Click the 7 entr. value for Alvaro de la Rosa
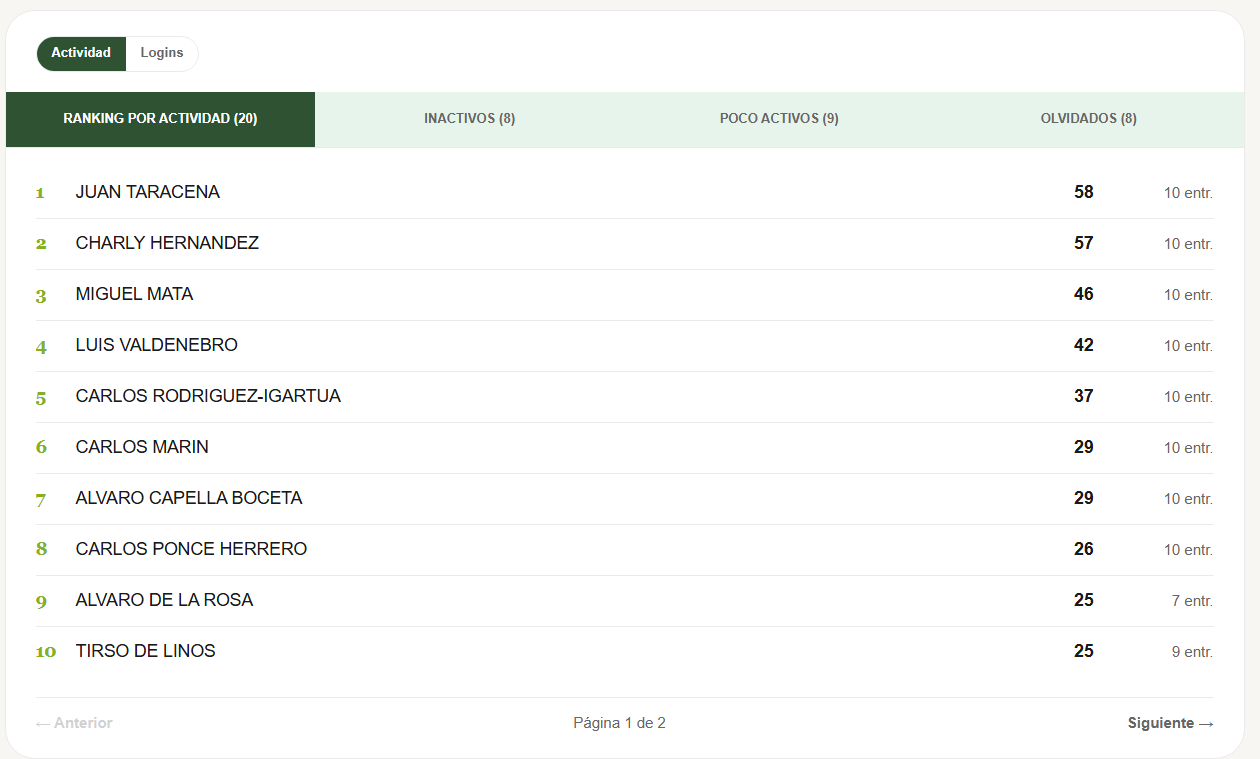 [x=1192, y=601]
